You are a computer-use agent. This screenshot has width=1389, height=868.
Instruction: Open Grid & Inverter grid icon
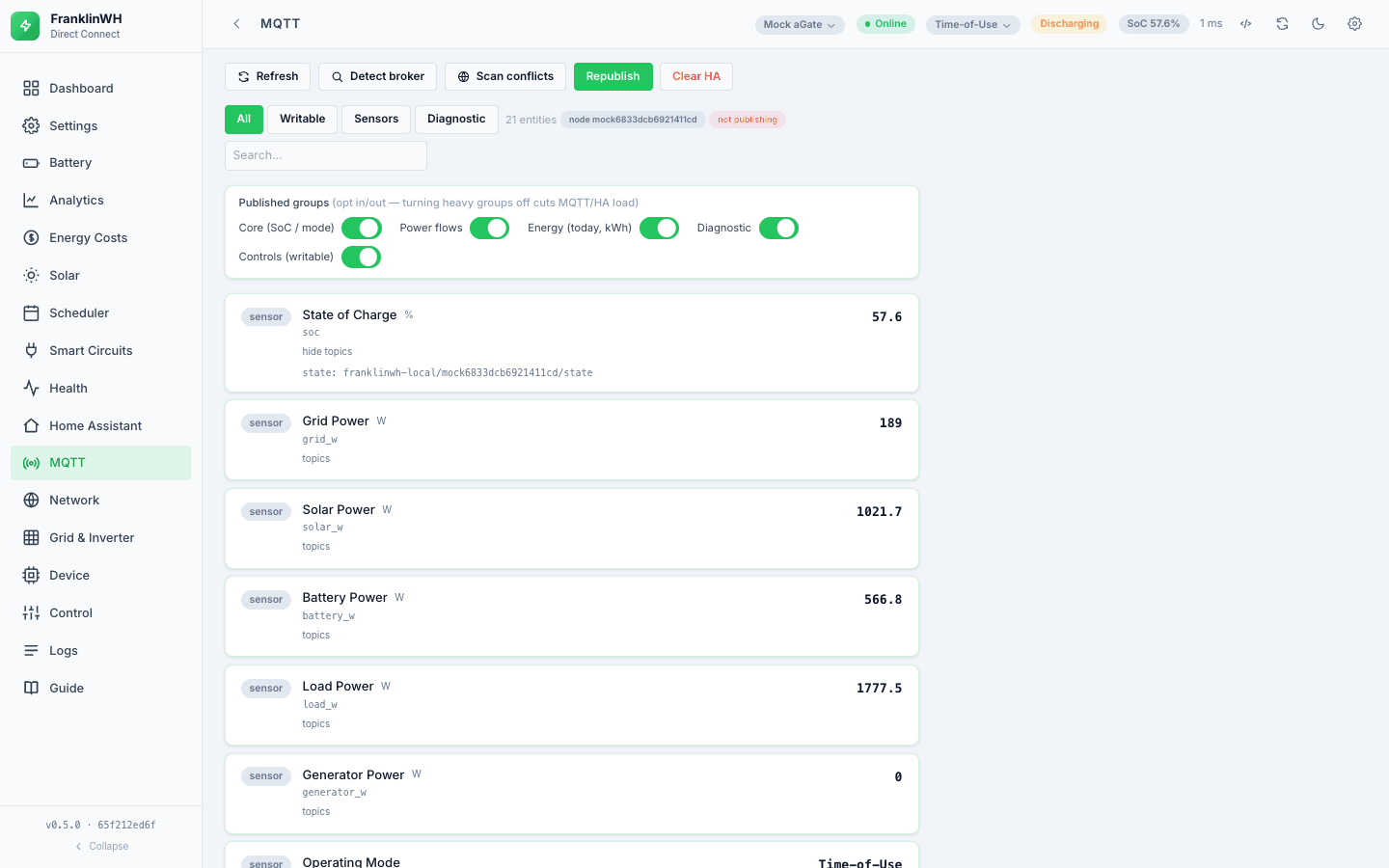31,538
